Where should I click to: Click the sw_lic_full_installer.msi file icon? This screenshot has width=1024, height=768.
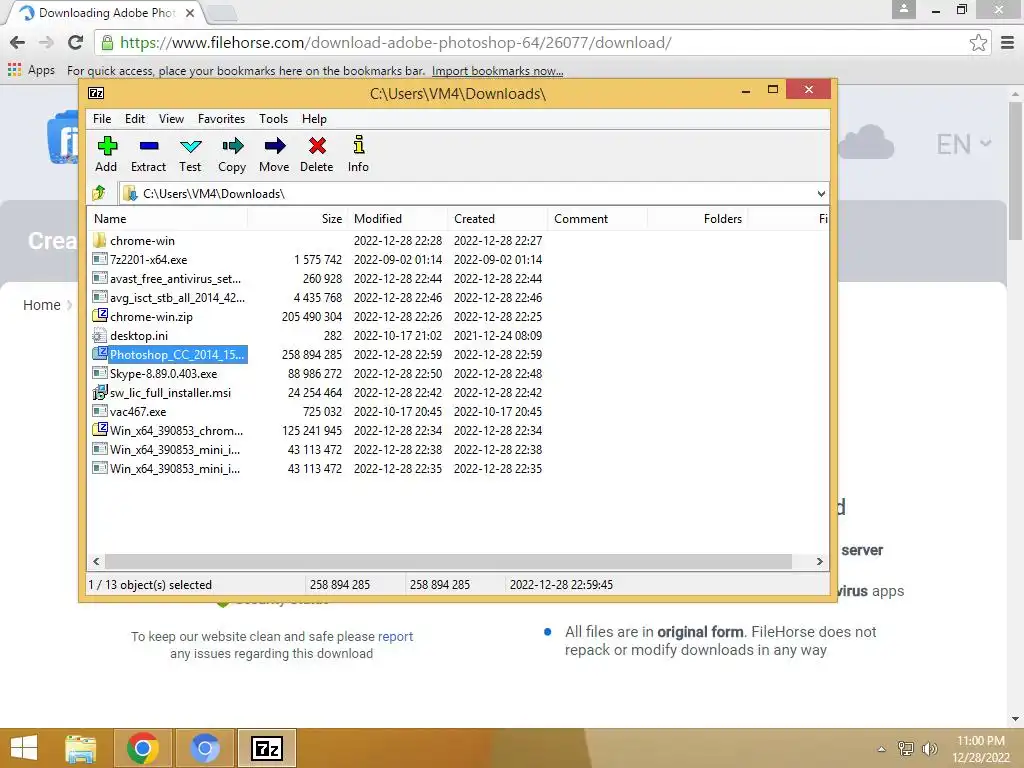[99, 392]
